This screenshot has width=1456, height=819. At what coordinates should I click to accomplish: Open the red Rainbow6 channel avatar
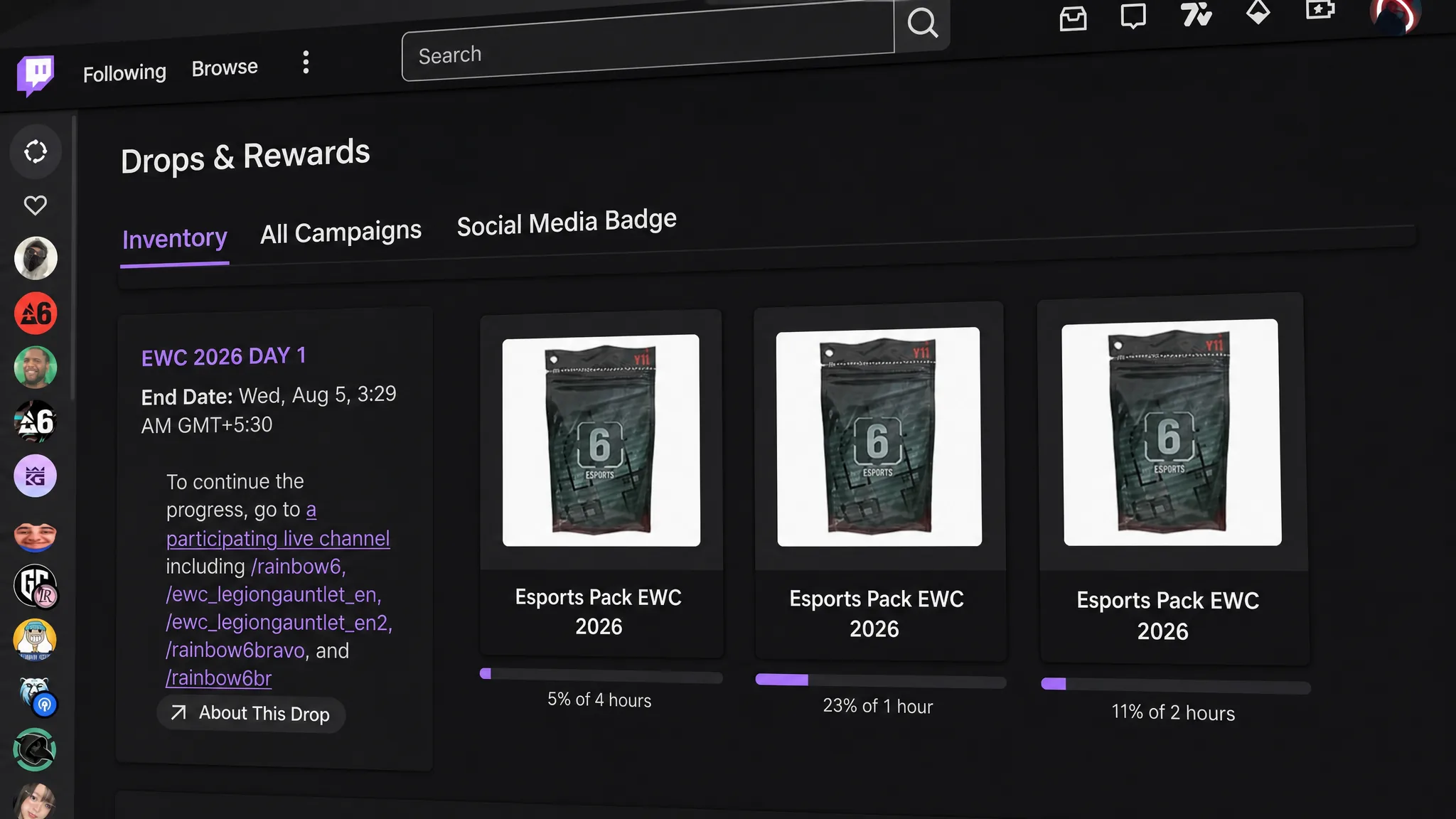pos(36,313)
